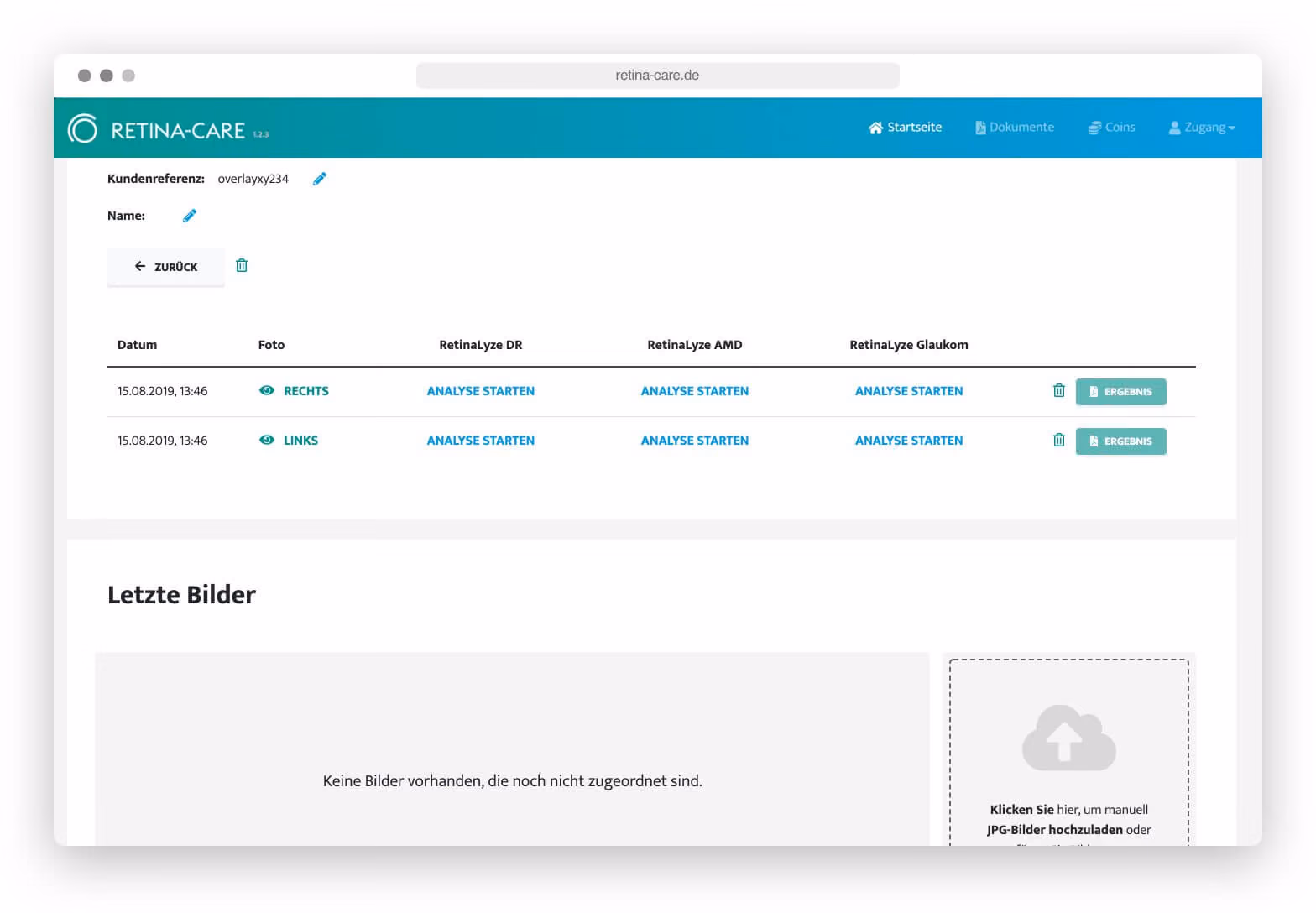Click the document icon beside Dokumente

pyautogui.click(x=980, y=128)
